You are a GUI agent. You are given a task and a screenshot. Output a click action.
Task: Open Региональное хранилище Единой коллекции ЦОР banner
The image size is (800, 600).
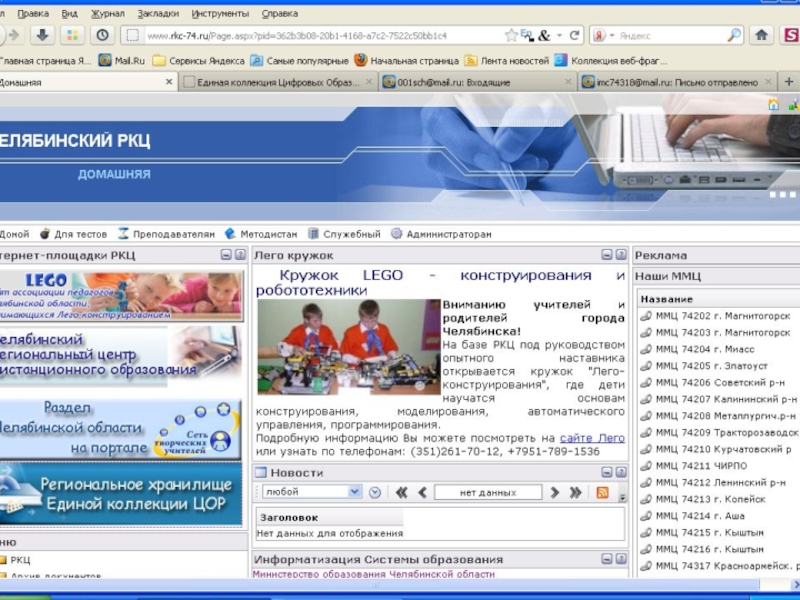121,494
